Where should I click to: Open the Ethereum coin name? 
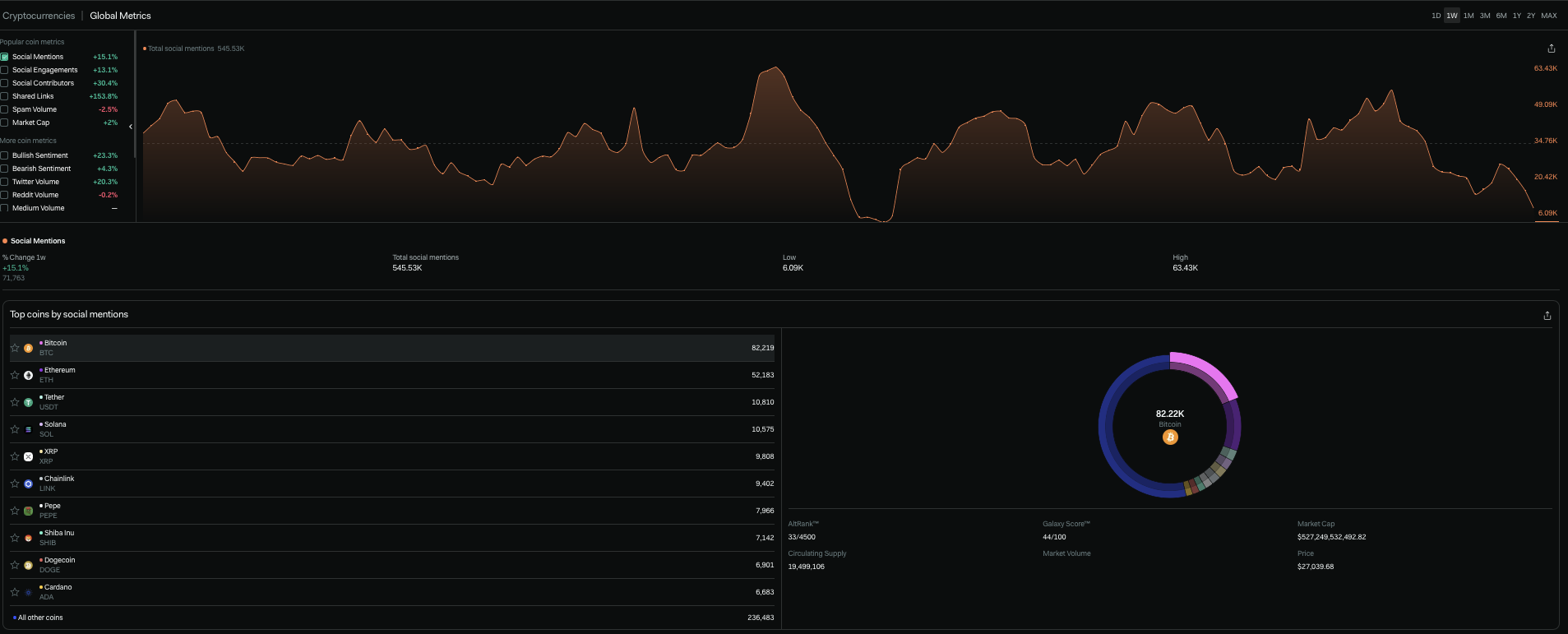pos(60,370)
